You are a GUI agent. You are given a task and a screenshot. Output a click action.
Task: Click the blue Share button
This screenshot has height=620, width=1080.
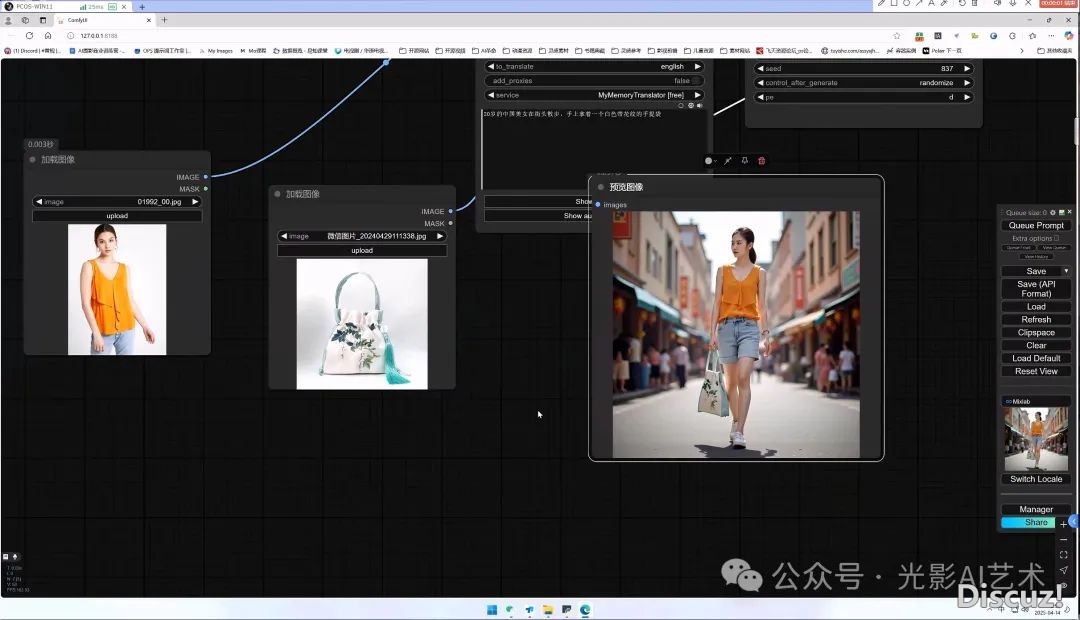[1028, 523]
